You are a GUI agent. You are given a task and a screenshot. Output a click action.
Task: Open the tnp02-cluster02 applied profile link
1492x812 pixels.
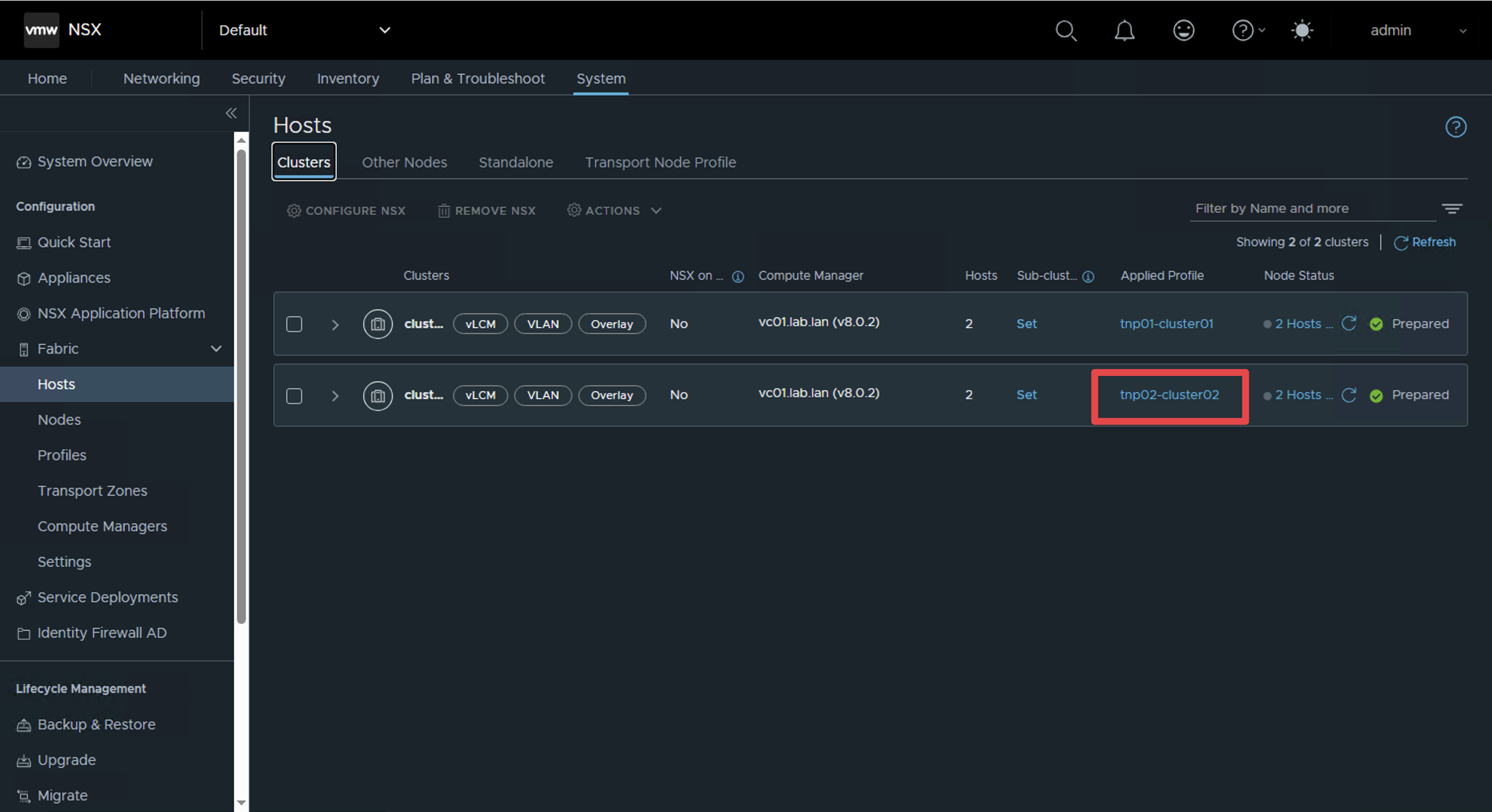1169,395
